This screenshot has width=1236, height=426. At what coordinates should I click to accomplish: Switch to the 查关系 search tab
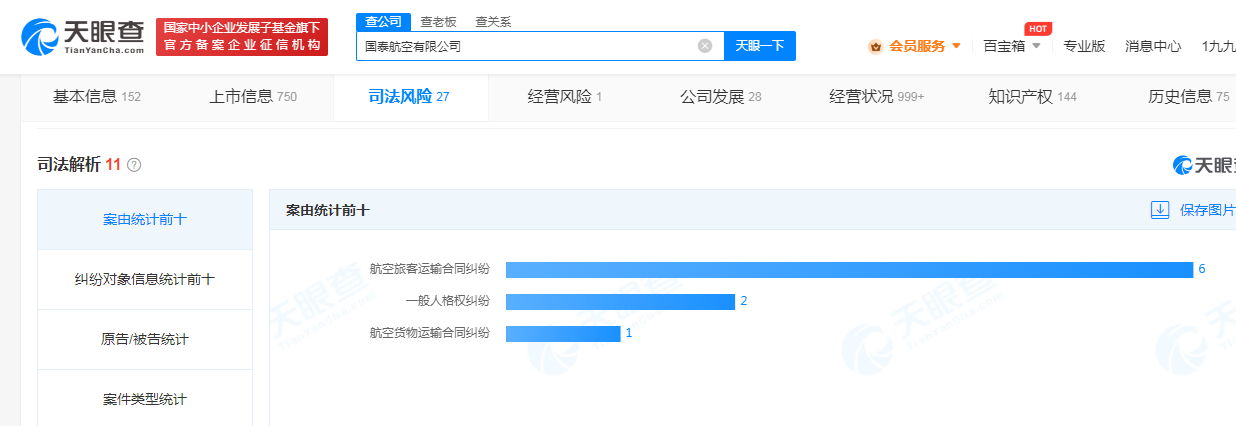pos(493,22)
